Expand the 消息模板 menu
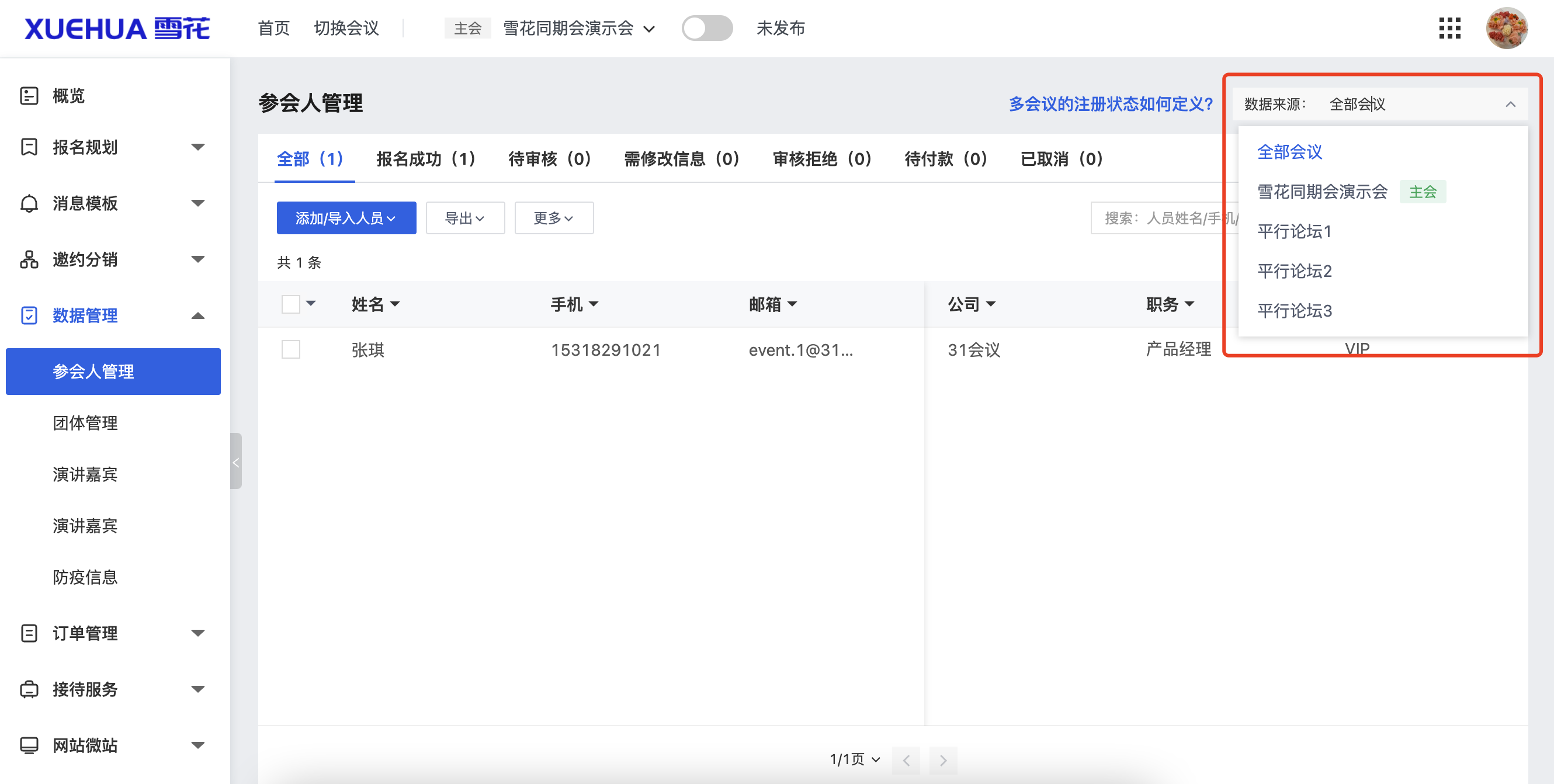This screenshot has width=1554, height=784. (198, 203)
